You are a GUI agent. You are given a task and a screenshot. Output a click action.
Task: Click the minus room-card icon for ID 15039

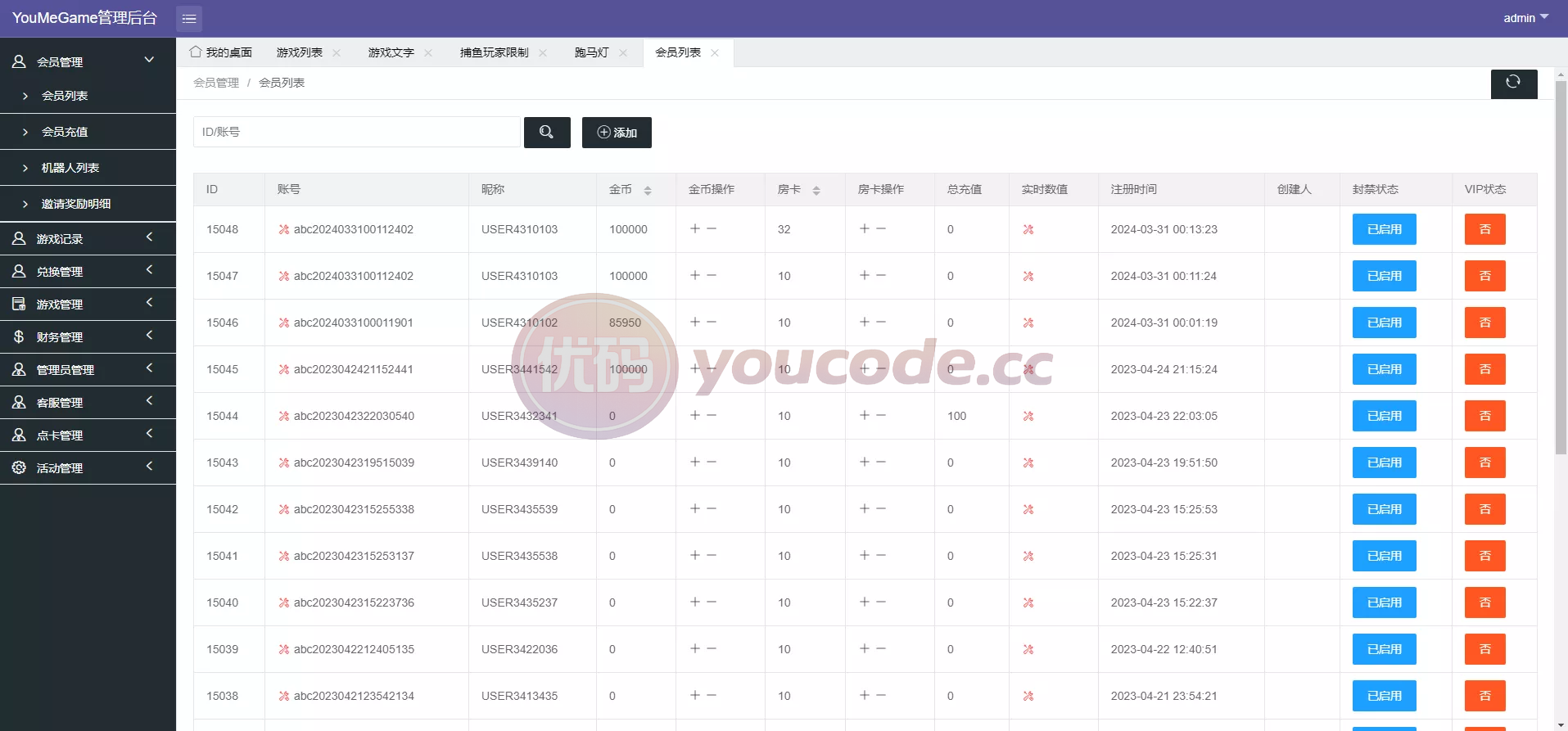pos(881,648)
